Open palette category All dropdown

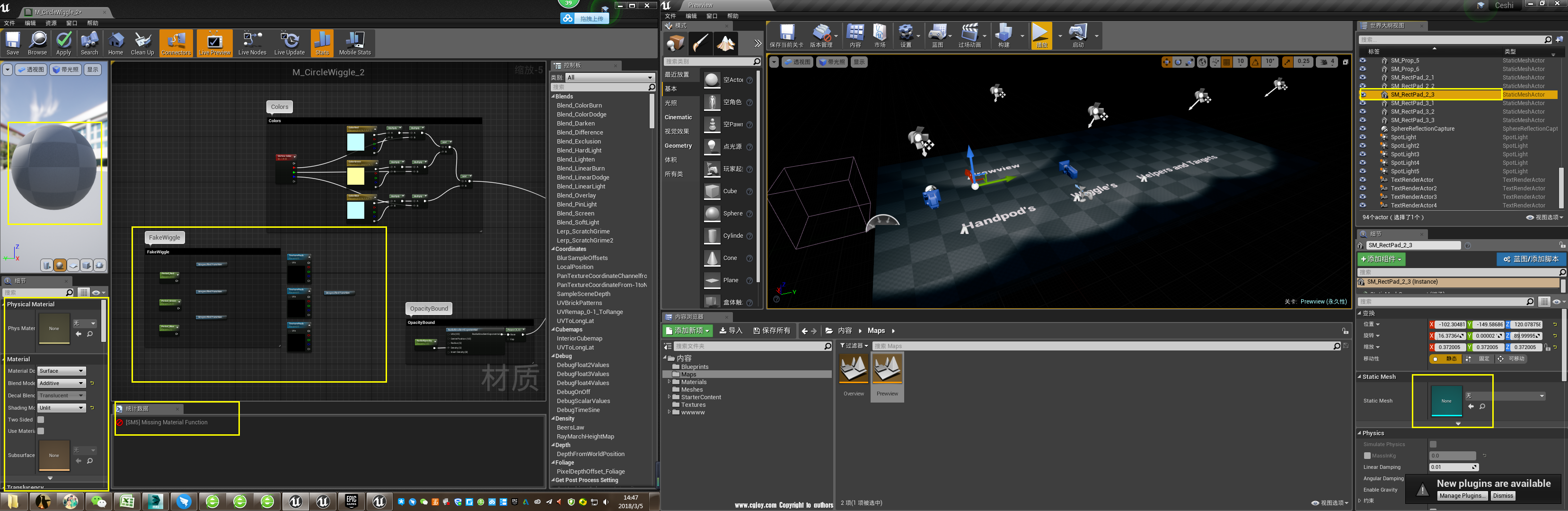pyautogui.click(x=610, y=77)
